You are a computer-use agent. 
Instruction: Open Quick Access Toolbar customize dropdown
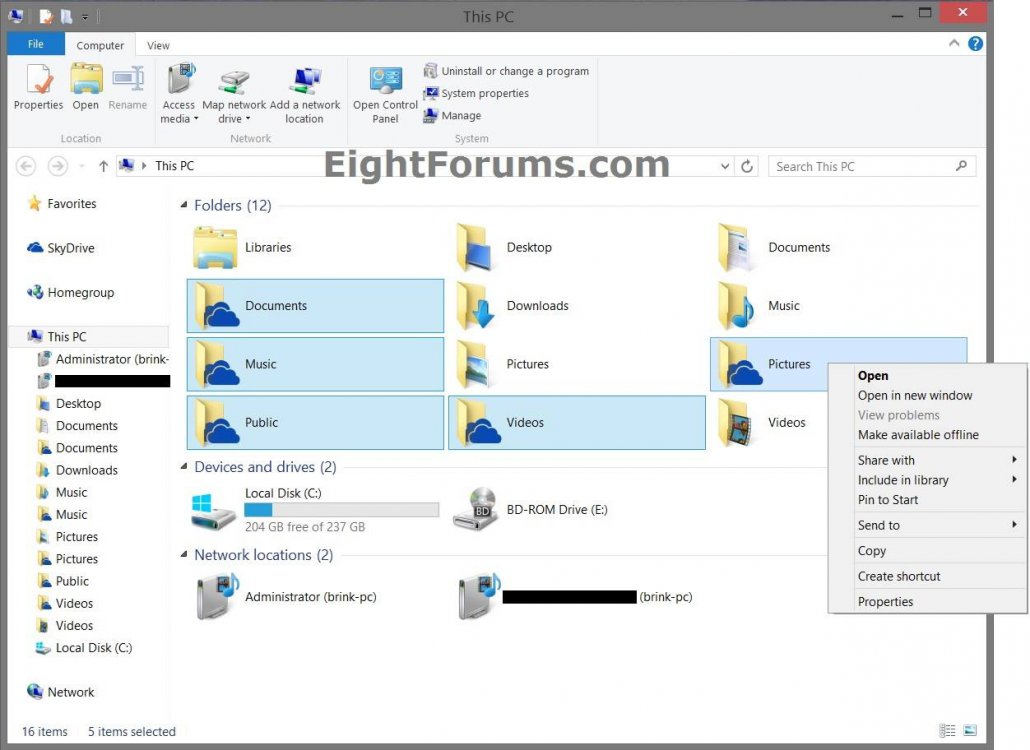[x=85, y=16]
